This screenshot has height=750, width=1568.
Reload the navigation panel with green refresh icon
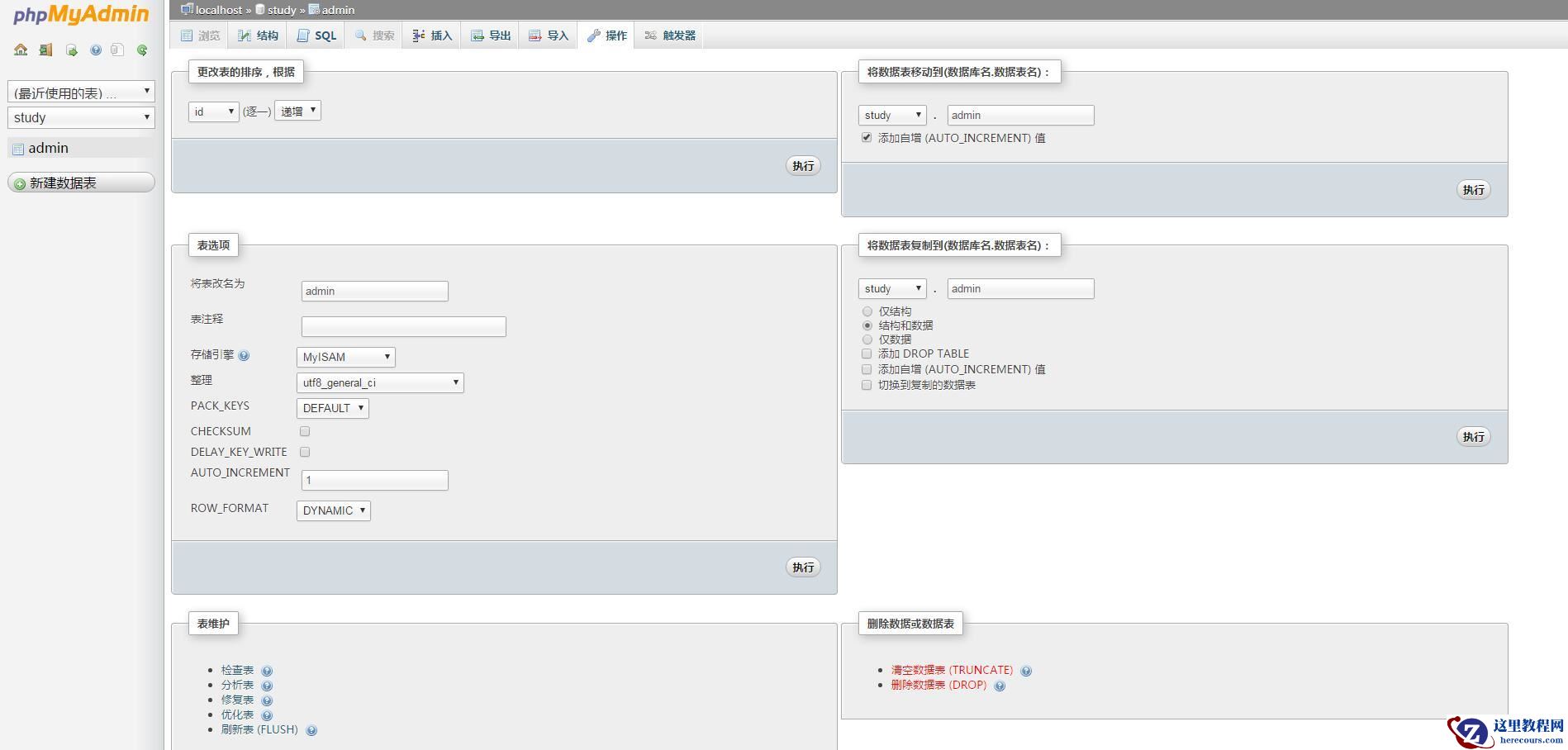tap(142, 50)
